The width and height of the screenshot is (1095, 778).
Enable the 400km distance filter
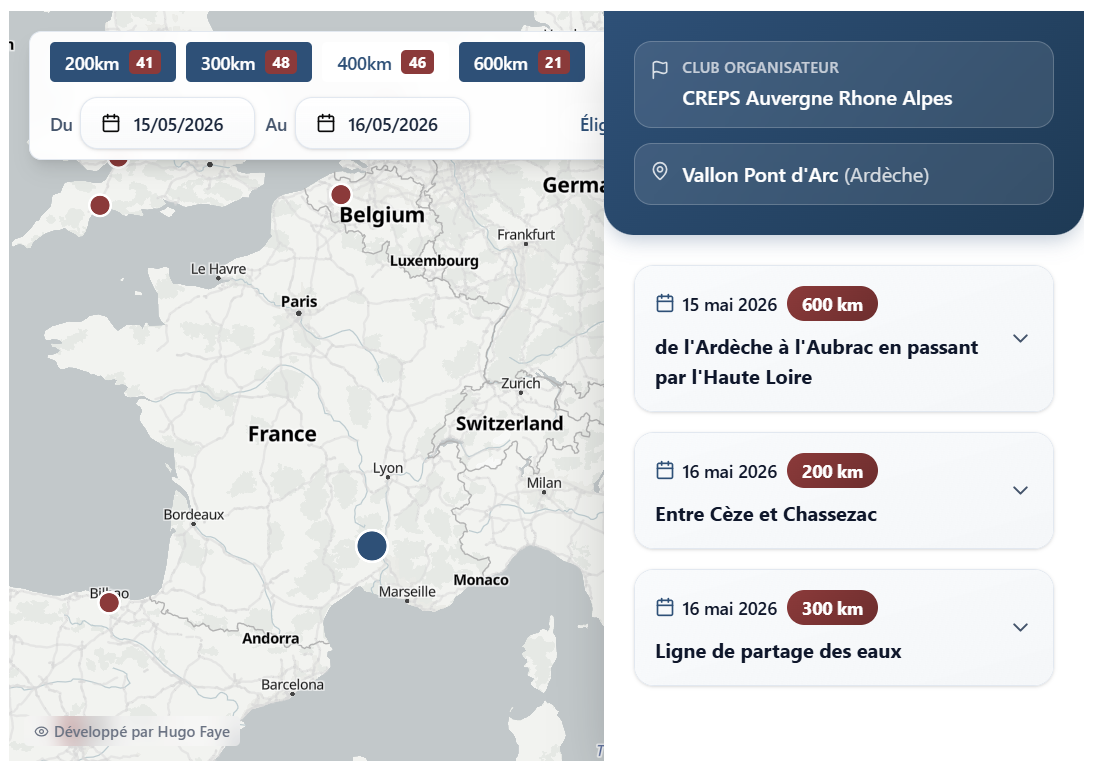(x=384, y=63)
